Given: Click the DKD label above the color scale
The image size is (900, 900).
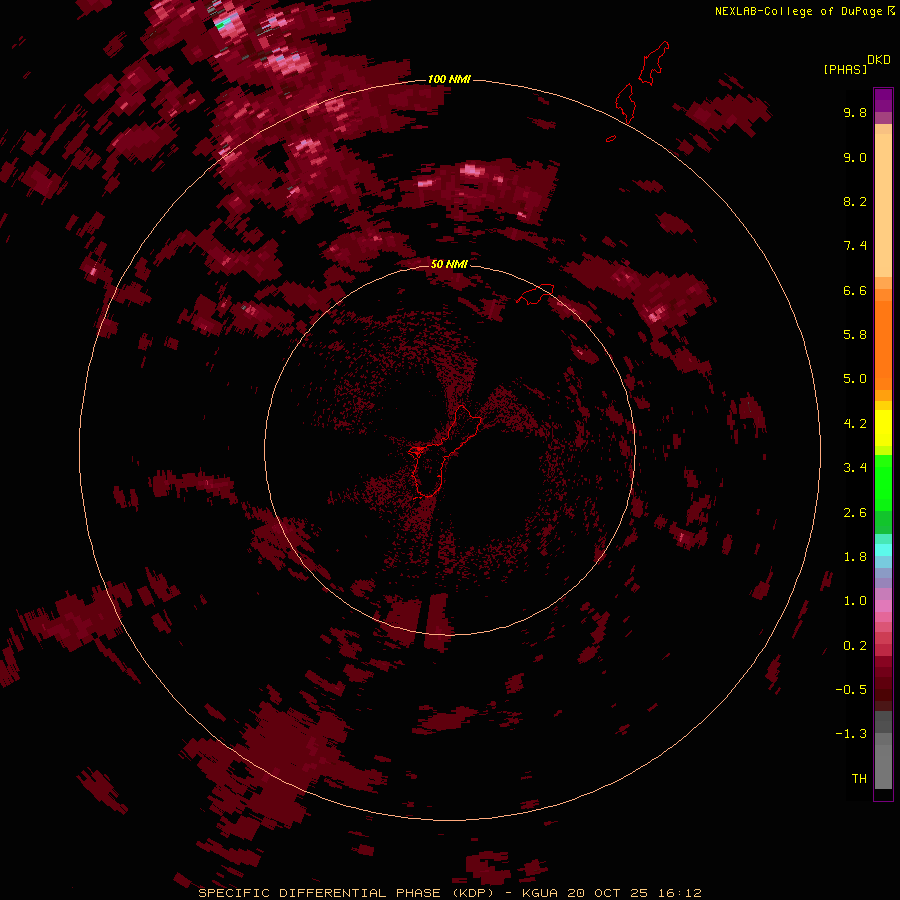Looking at the screenshot, I should (x=879, y=60).
